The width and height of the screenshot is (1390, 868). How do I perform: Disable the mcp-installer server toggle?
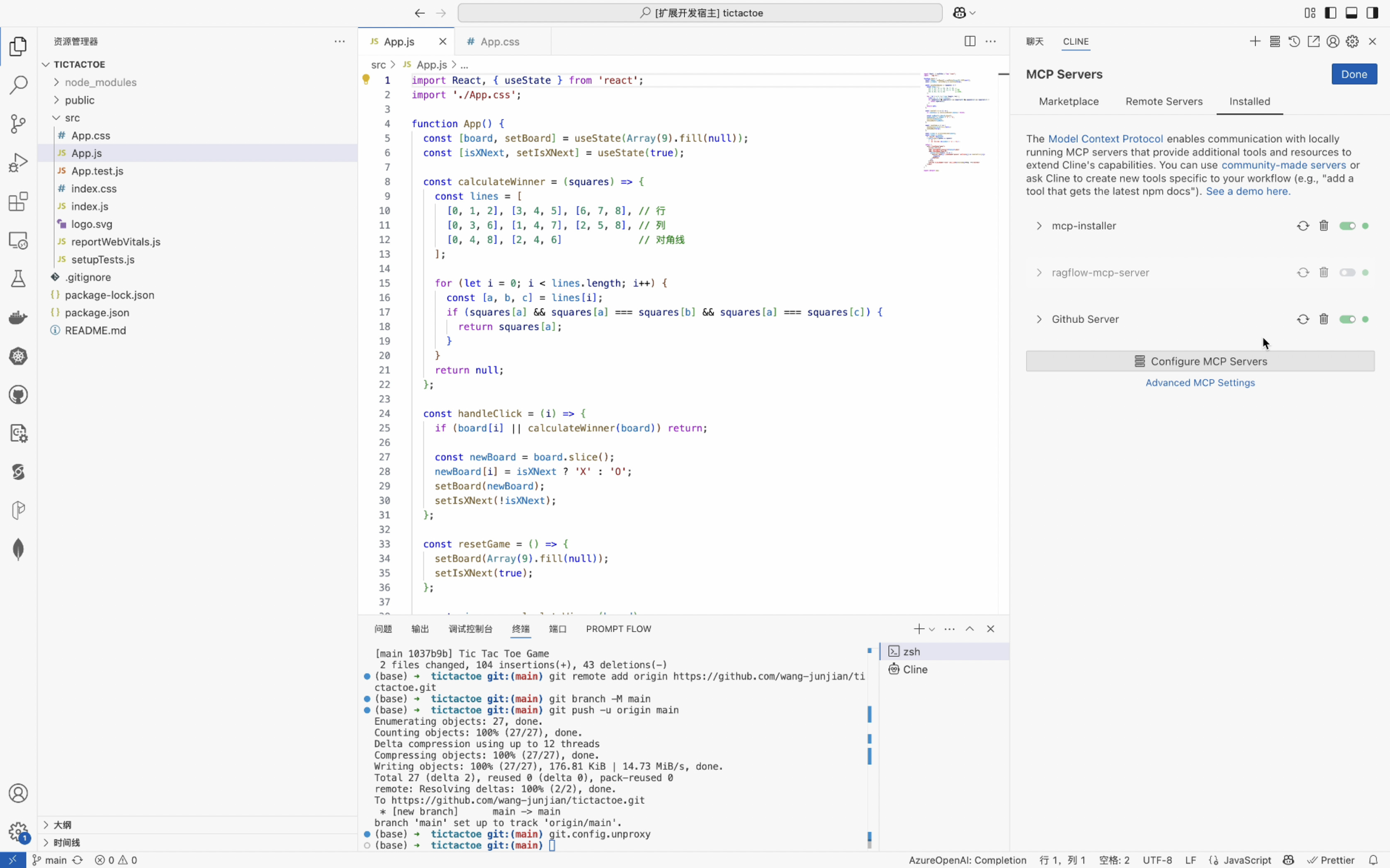pos(1347,225)
